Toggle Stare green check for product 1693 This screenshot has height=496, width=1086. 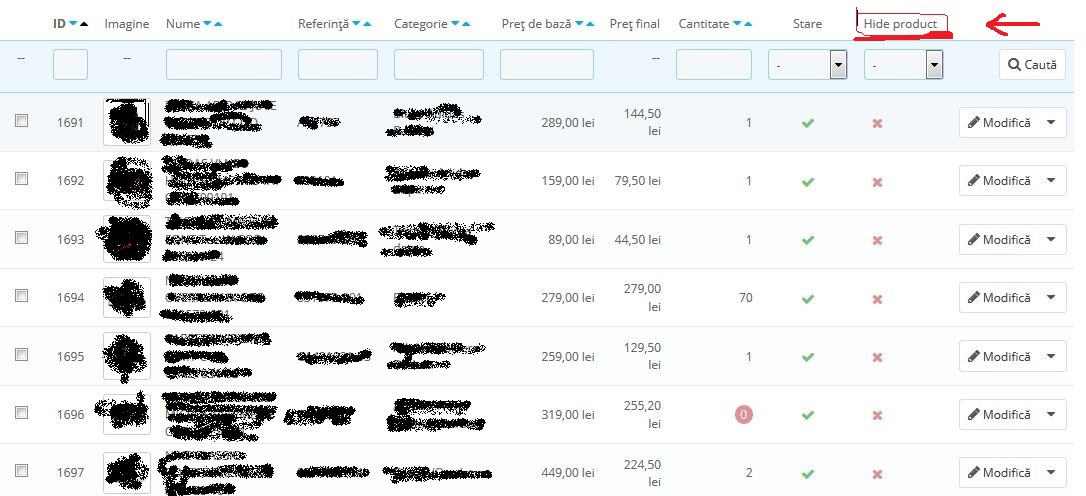[808, 240]
